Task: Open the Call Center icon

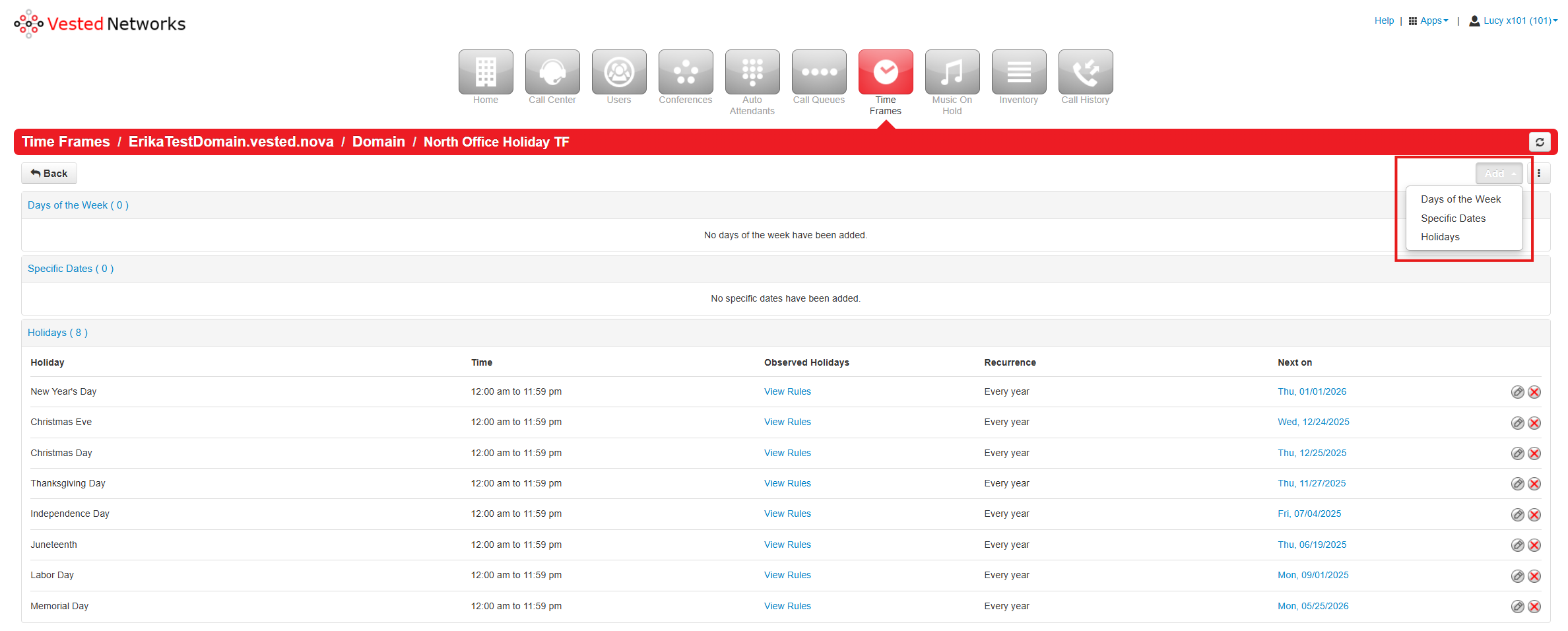Action: click(x=552, y=73)
